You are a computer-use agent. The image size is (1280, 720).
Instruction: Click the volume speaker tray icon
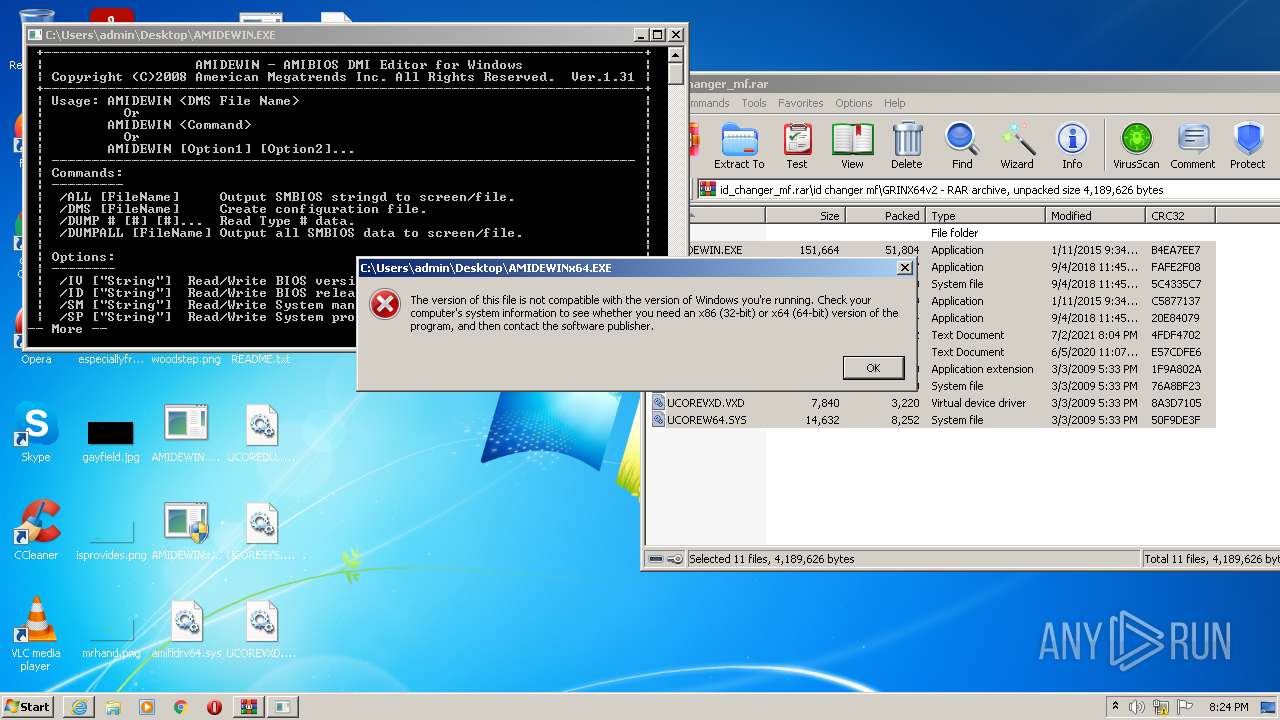1137,707
